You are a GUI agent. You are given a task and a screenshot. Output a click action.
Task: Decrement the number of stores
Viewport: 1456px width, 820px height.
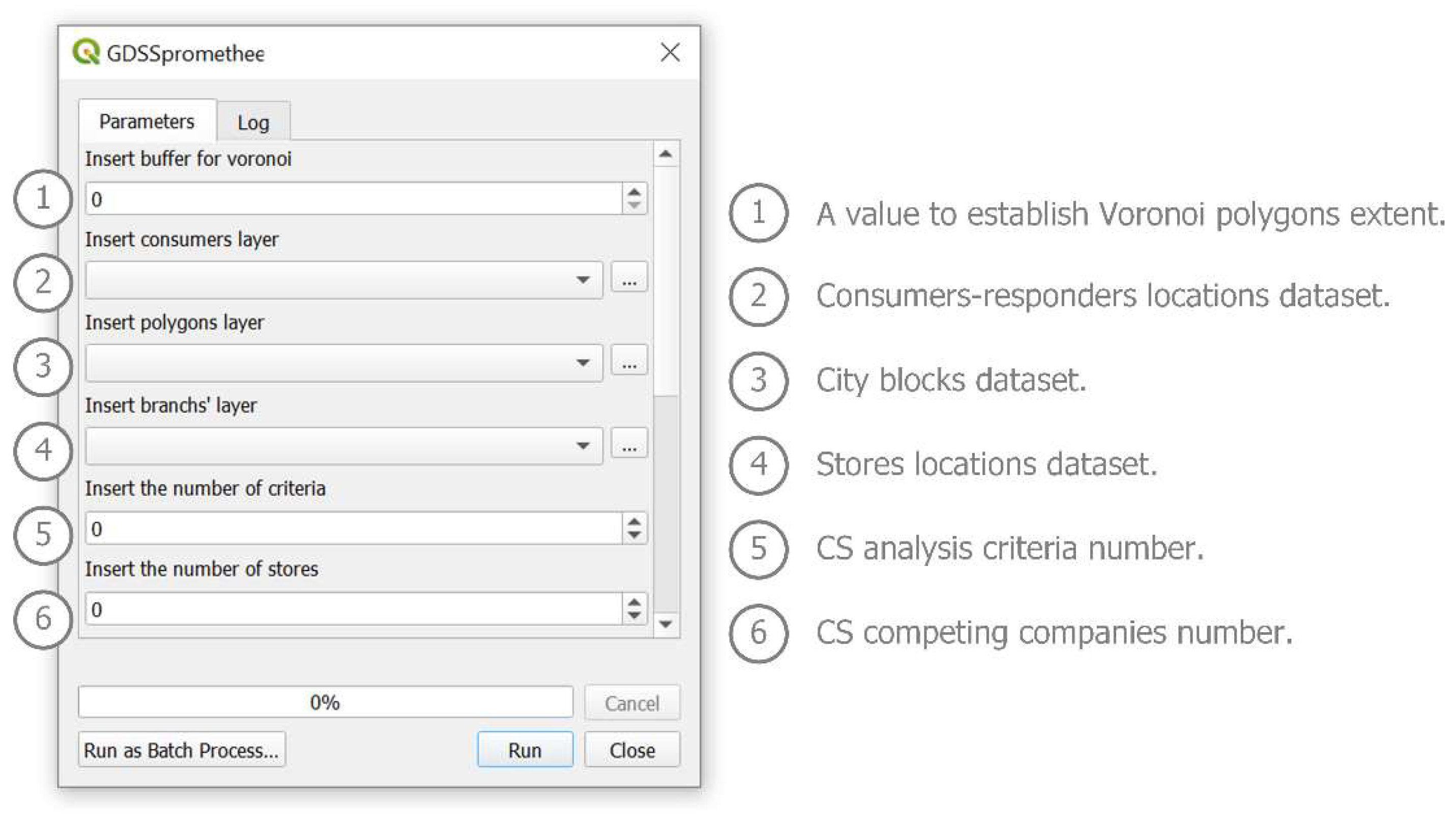pos(634,616)
